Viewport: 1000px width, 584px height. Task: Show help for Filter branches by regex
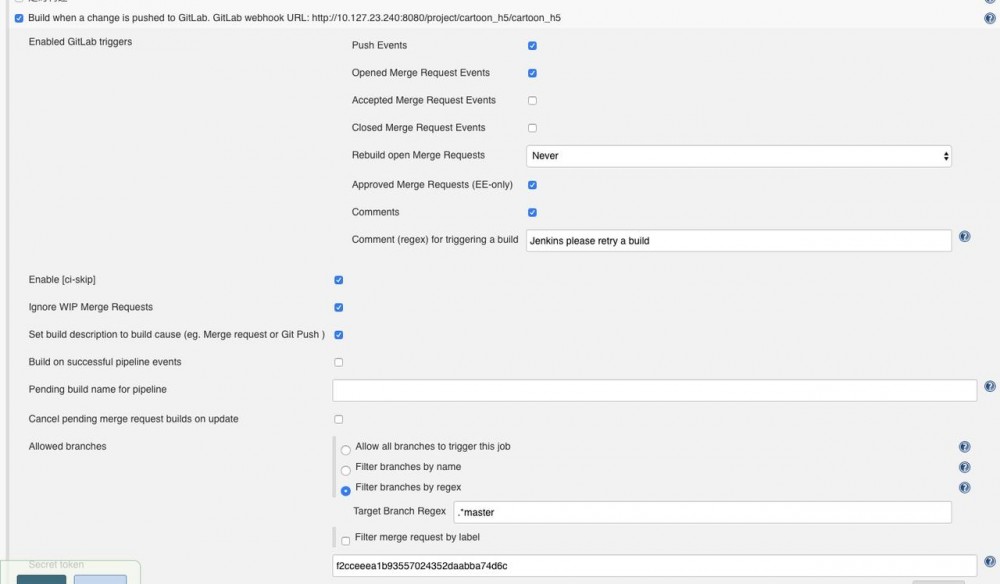[964, 487]
